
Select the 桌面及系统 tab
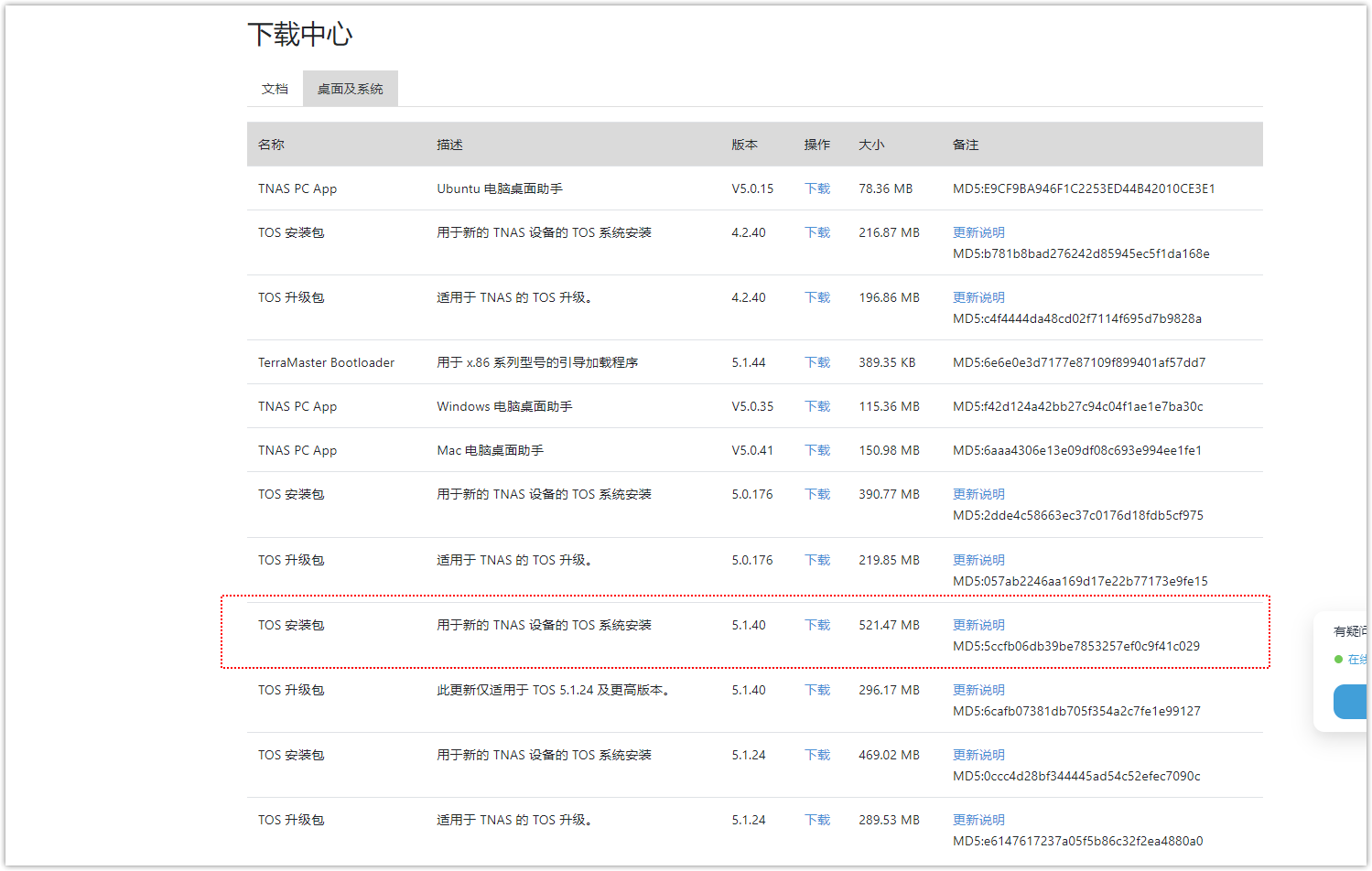point(351,89)
